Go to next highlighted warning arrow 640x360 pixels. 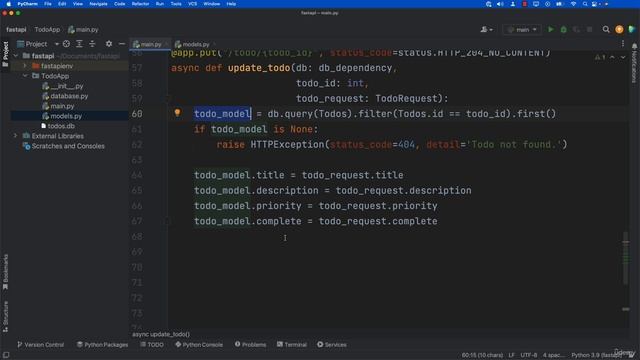(x=622, y=57)
